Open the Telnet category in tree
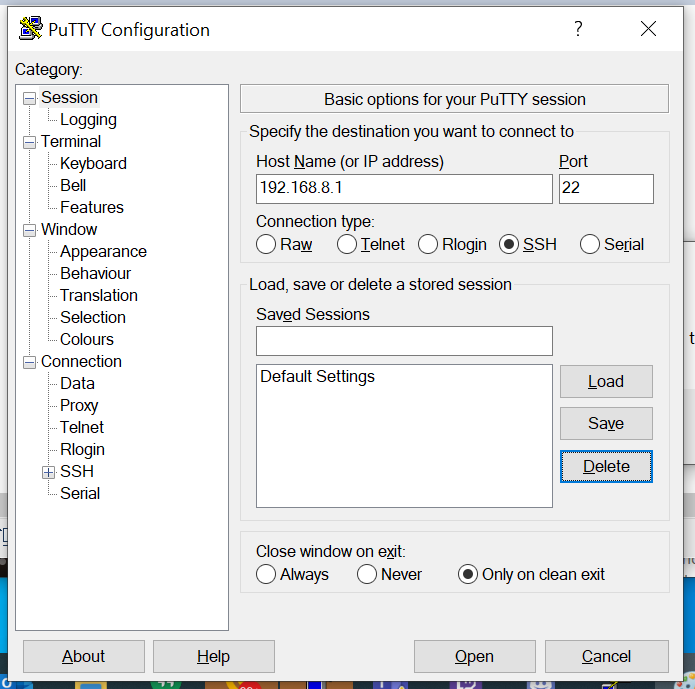695x689 pixels. tap(82, 427)
